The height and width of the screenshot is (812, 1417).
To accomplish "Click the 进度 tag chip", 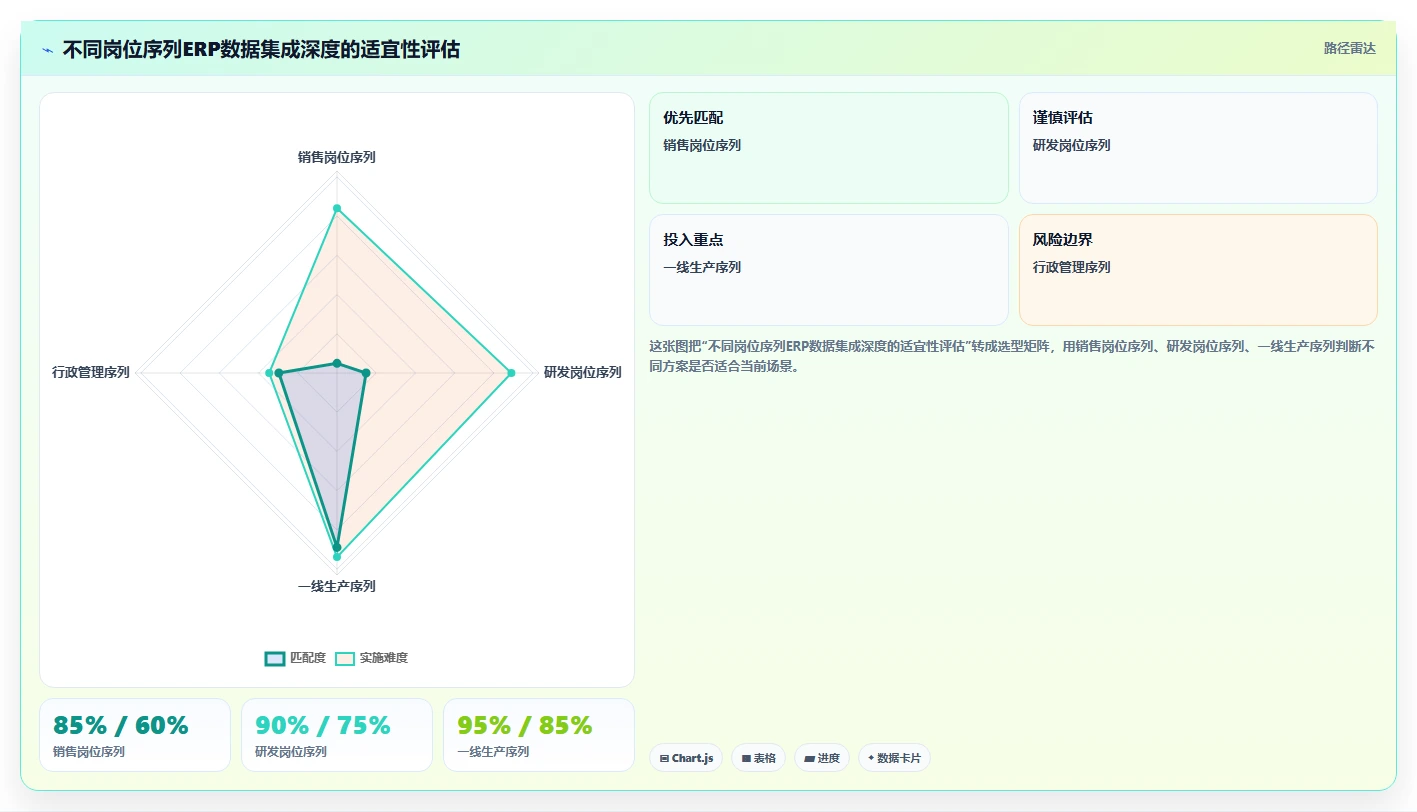I will [822, 758].
